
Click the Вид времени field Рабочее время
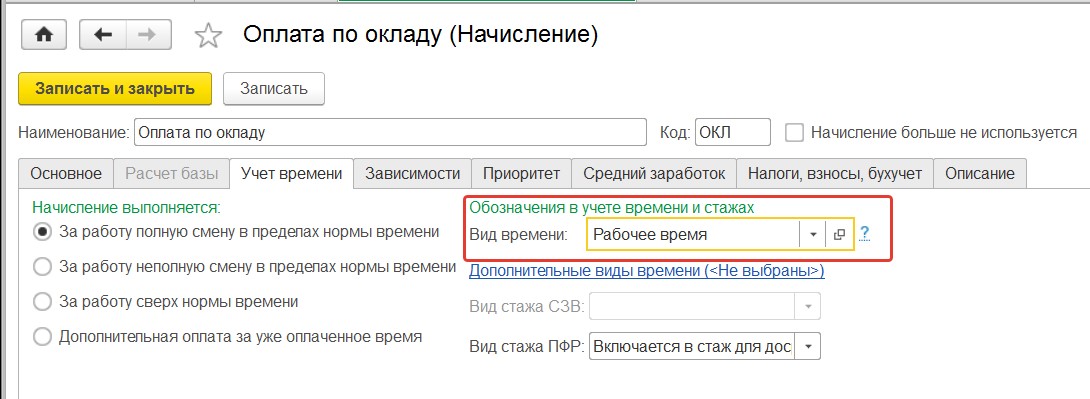(693, 235)
